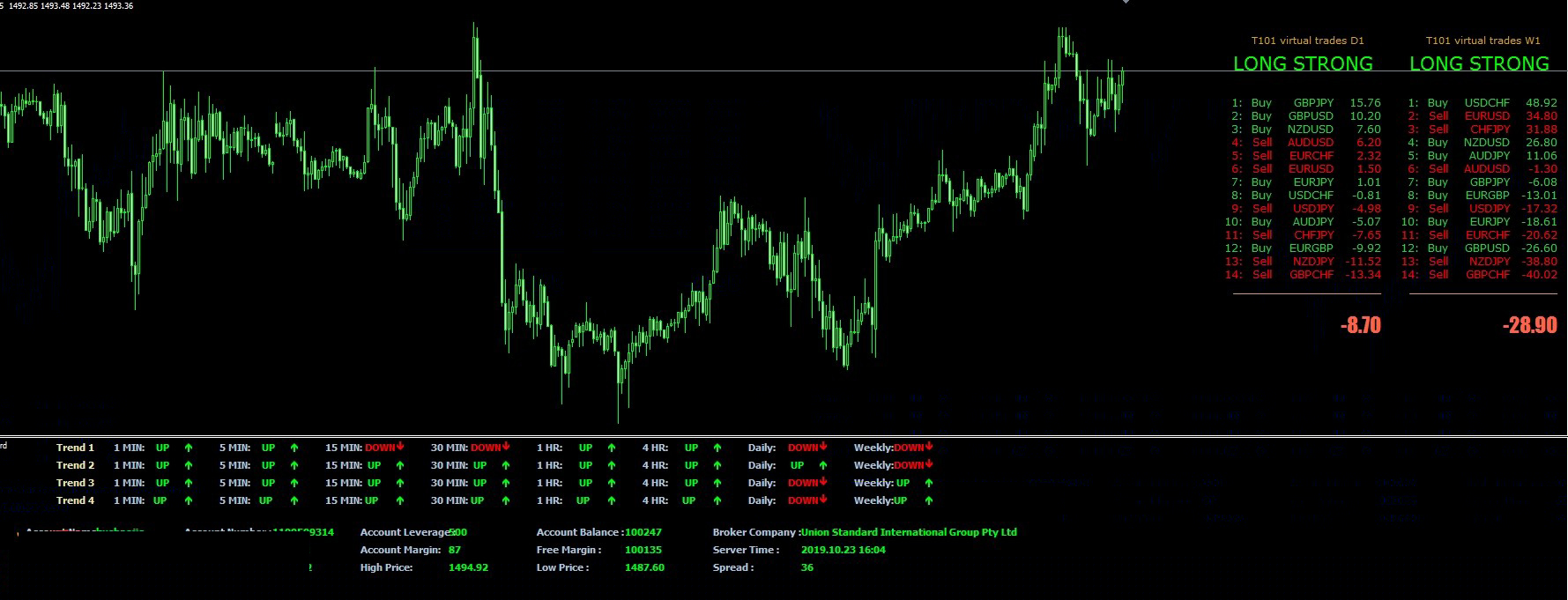The image size is (1568, 600).
Task: Select EURUSD Sell 34.80 in W1 list
Action: (1483, 116)
